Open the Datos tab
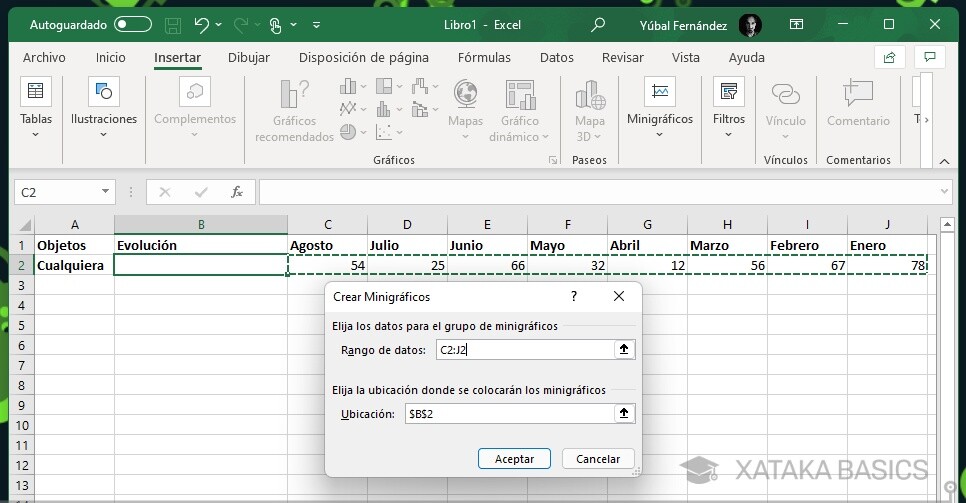 (x=556, y=57)
